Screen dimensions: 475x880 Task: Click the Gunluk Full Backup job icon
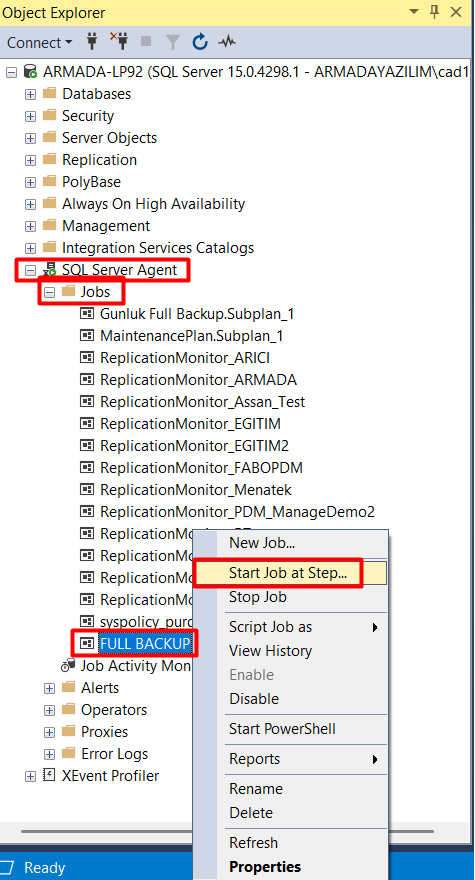(87, 313)
